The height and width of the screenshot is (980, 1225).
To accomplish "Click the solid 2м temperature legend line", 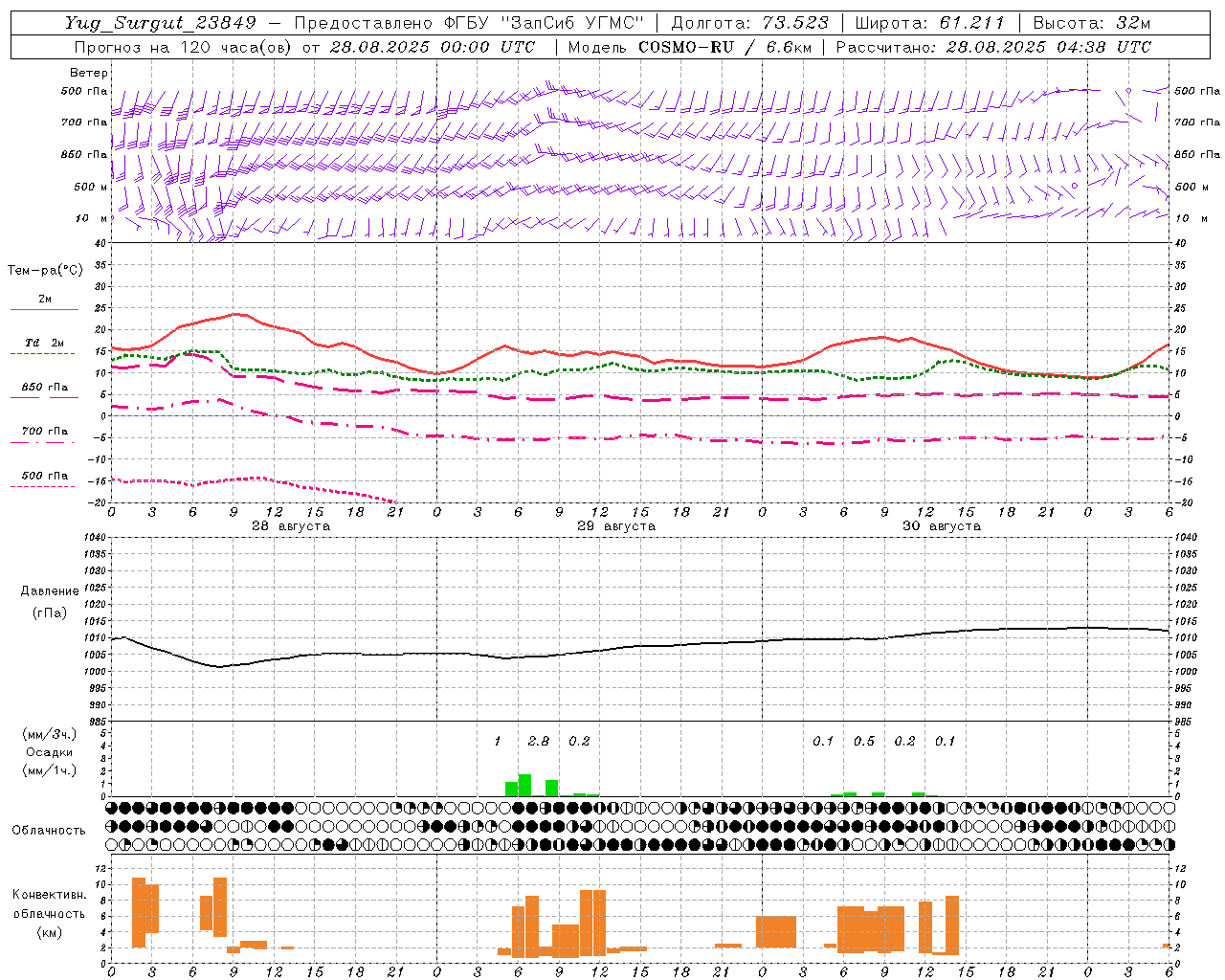I will (x=44, y=309).
